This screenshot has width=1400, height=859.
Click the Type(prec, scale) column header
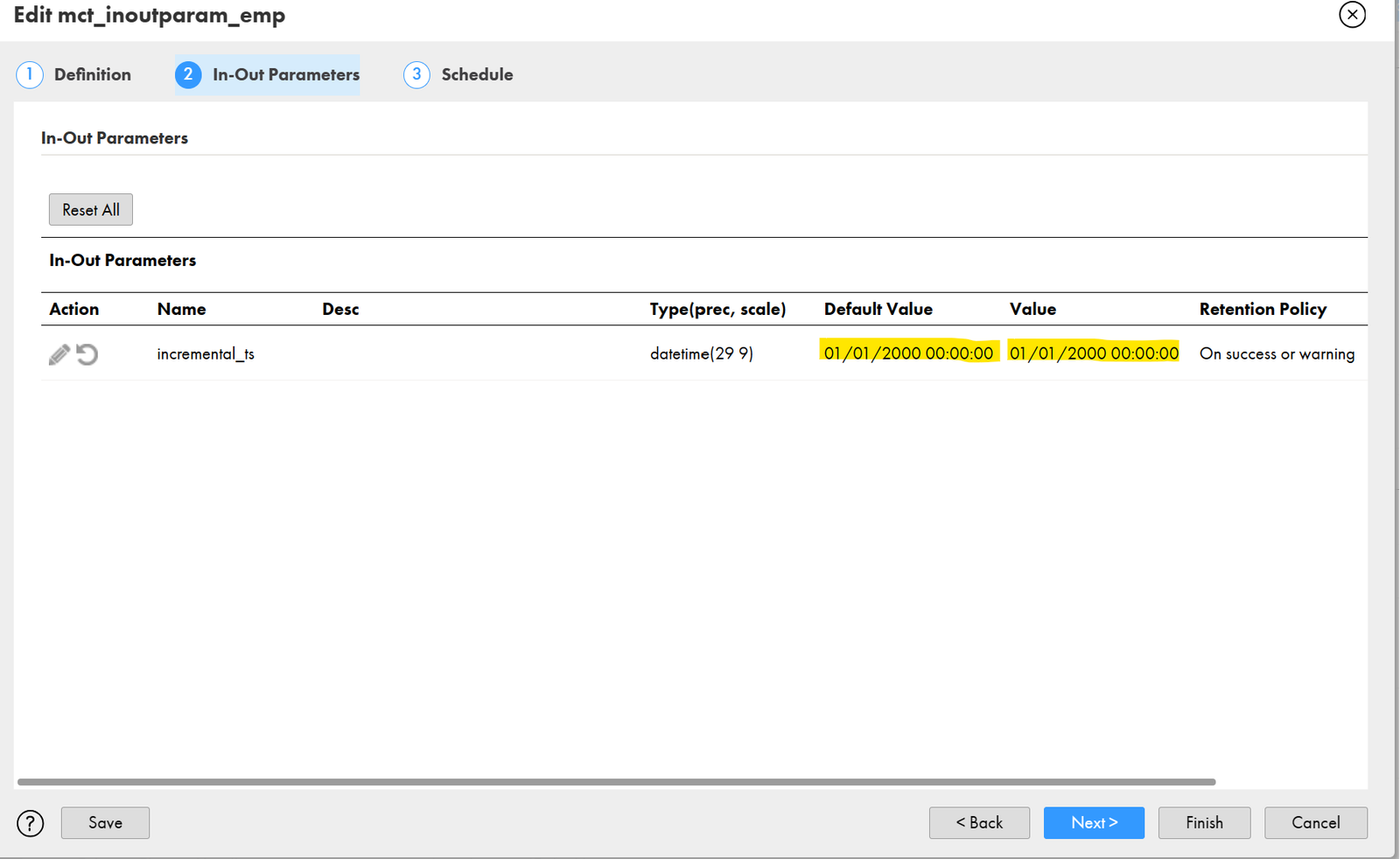point(717,309)
